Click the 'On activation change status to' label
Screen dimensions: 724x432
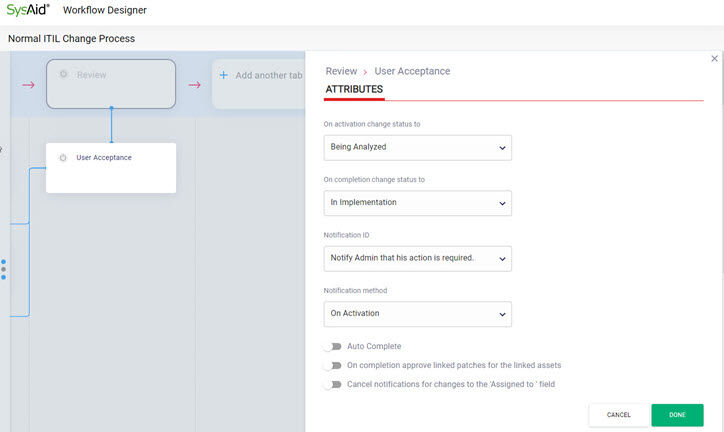pos(372,124)
